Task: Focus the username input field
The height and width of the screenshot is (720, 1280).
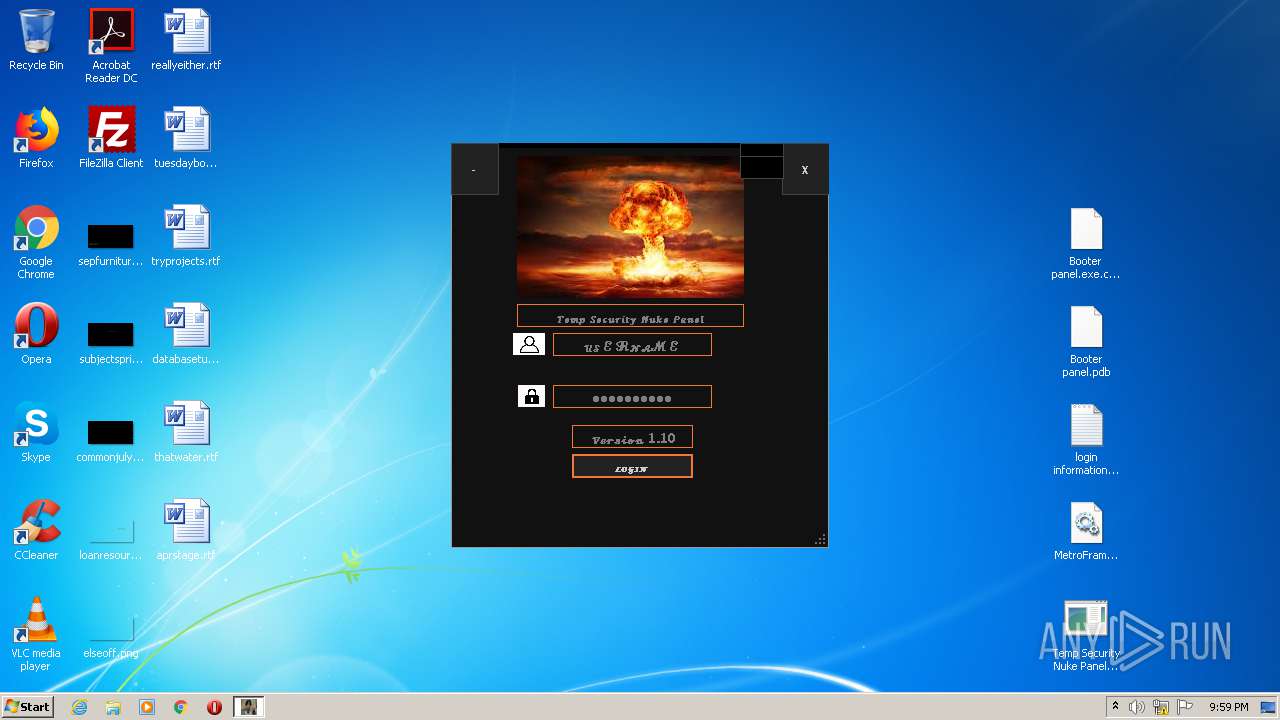Action: (632, 345)
